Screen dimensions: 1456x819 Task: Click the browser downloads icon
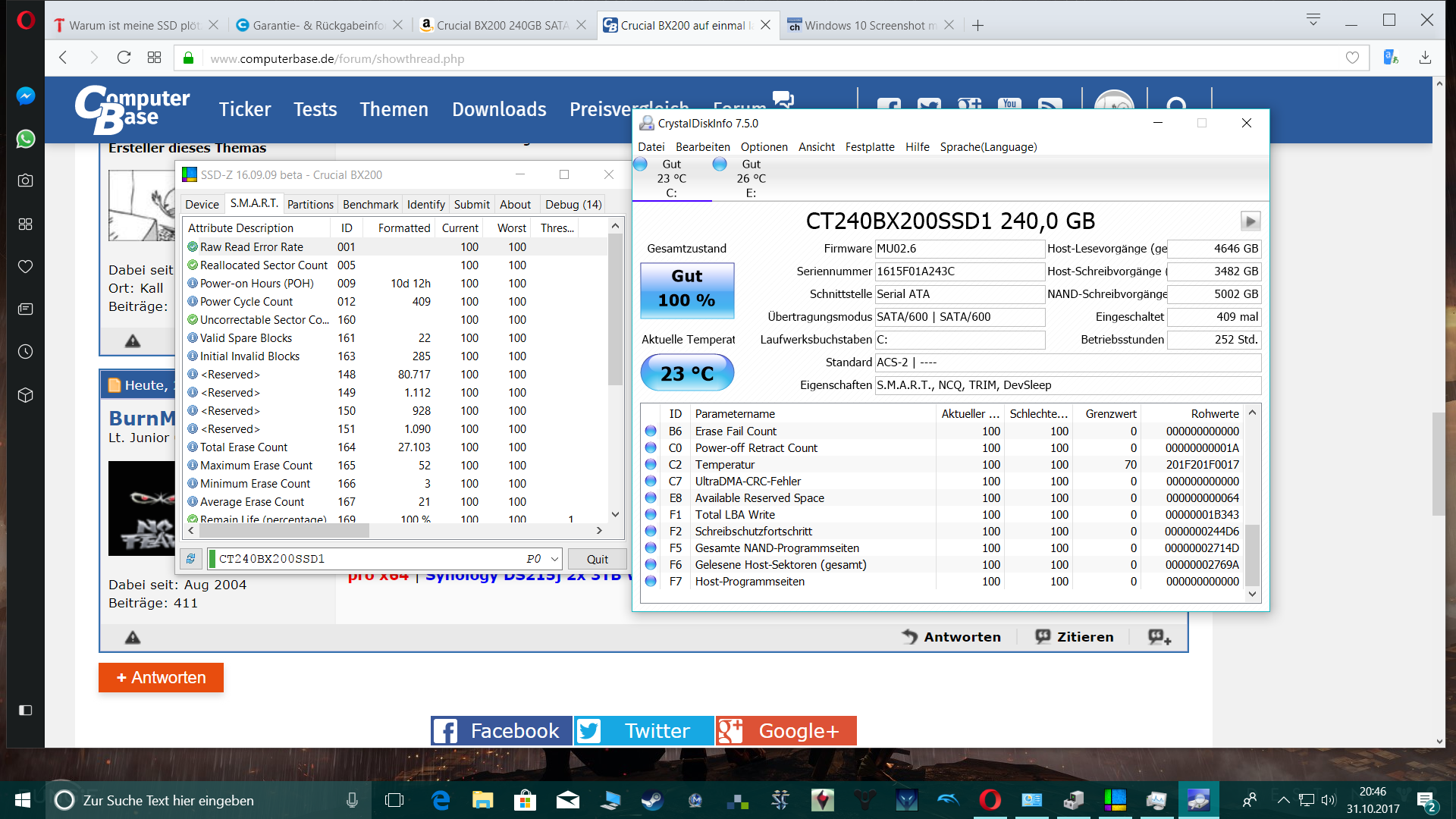click(1425, 58)
